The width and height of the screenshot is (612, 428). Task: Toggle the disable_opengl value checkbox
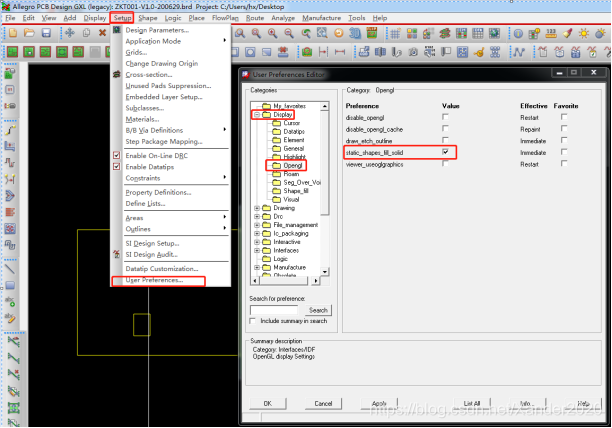(x=445, y=117)
